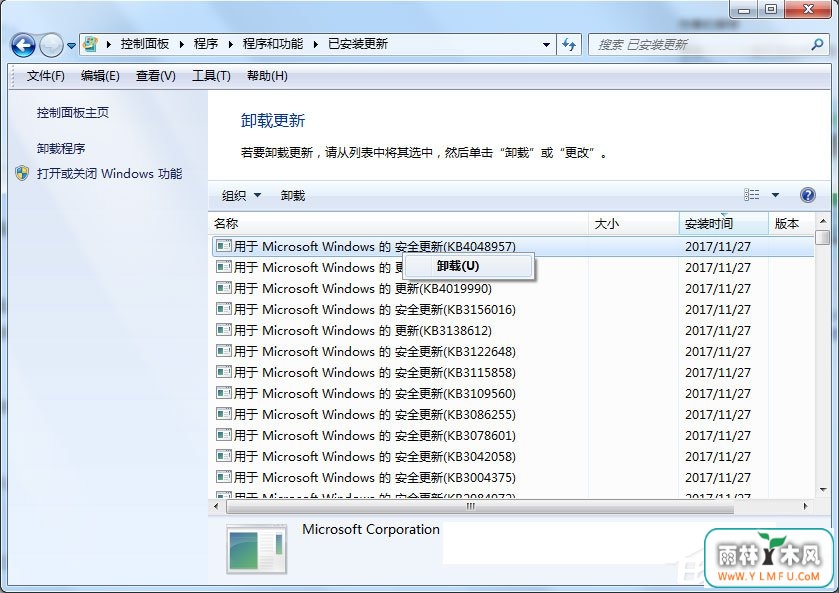
Task: Click the update icon beside KB3138612
Action: click(x=224, y=330)
